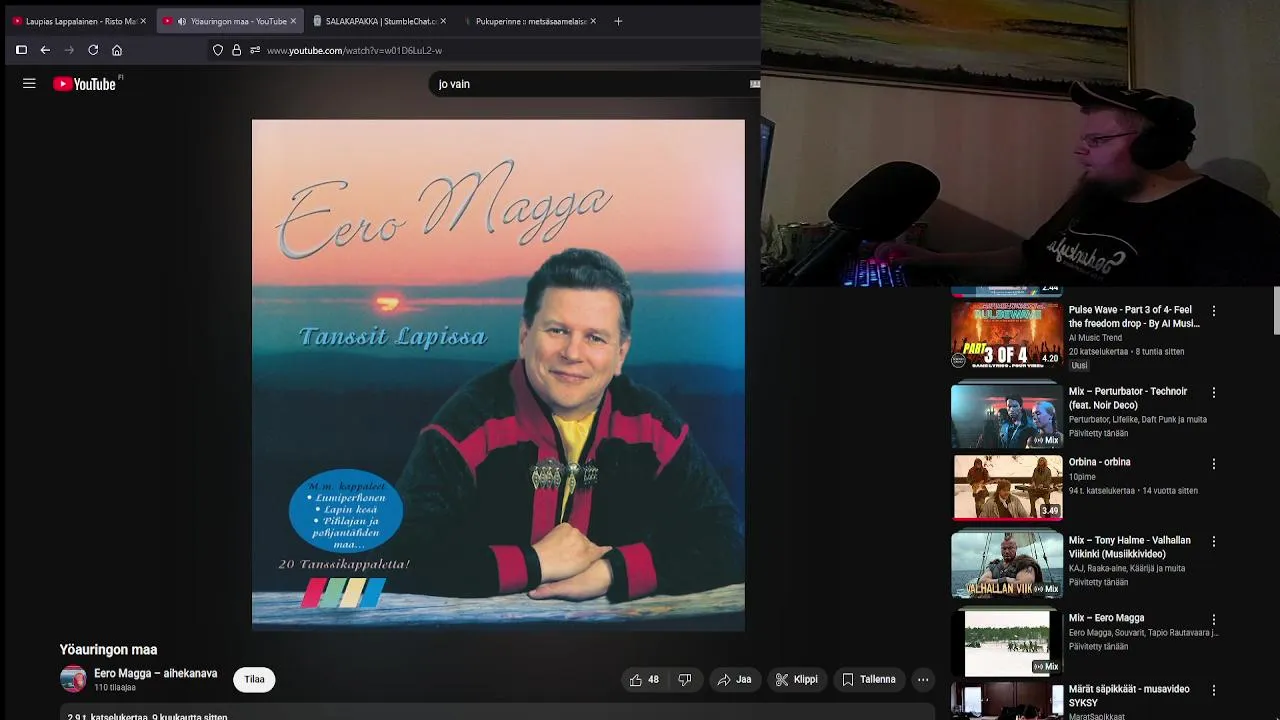Viewport: 1280px width, 720px height.
Task: Switch to Pukuperinne metsäsaamelaise tab
Action: point(530,21)
